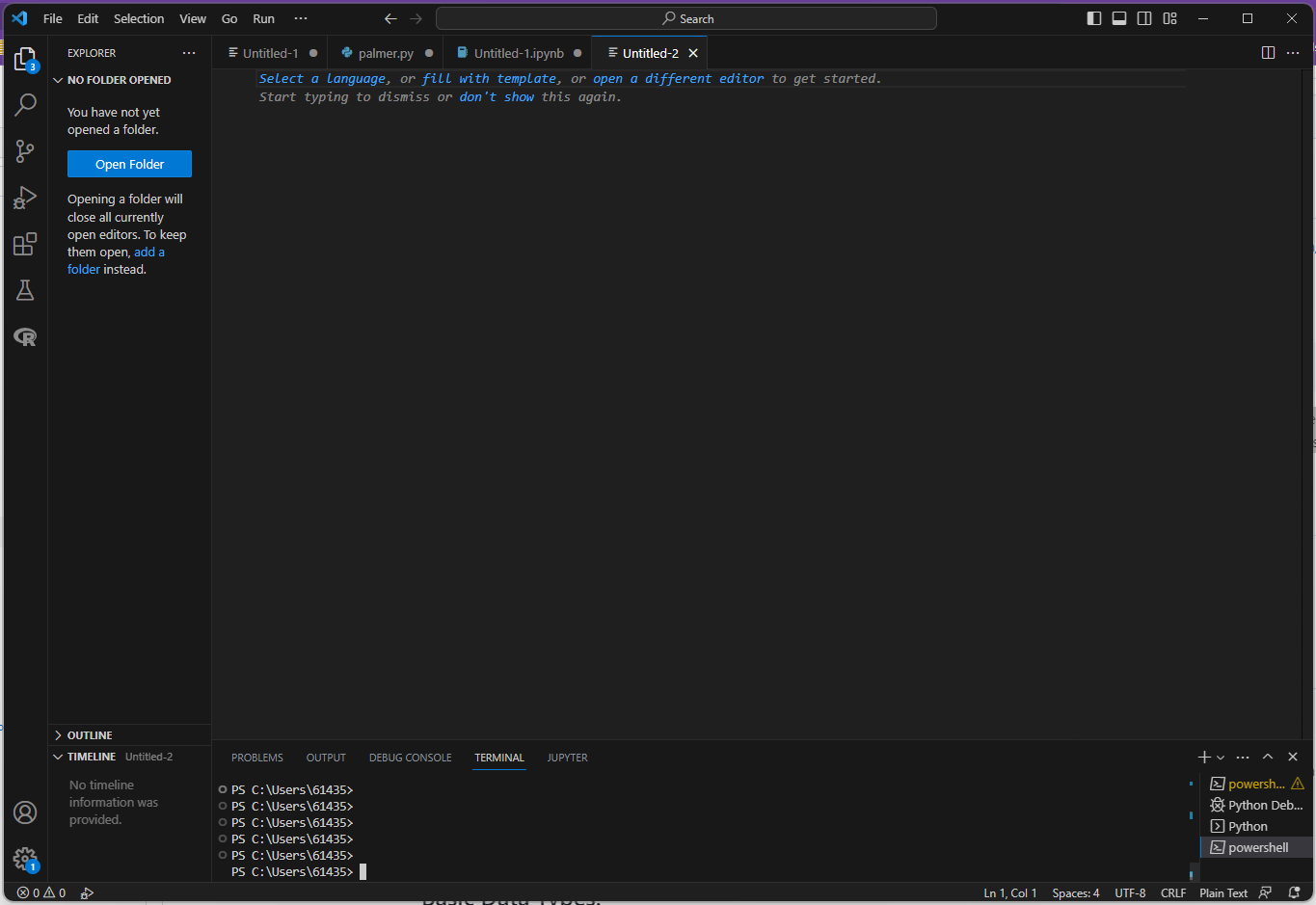Open the Source Control view

(x=24, y=150)
